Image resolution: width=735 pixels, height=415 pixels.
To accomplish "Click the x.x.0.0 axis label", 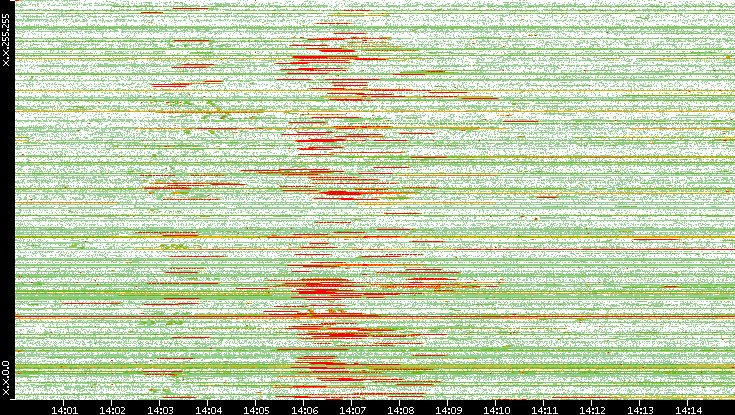I will pos(6,378).
